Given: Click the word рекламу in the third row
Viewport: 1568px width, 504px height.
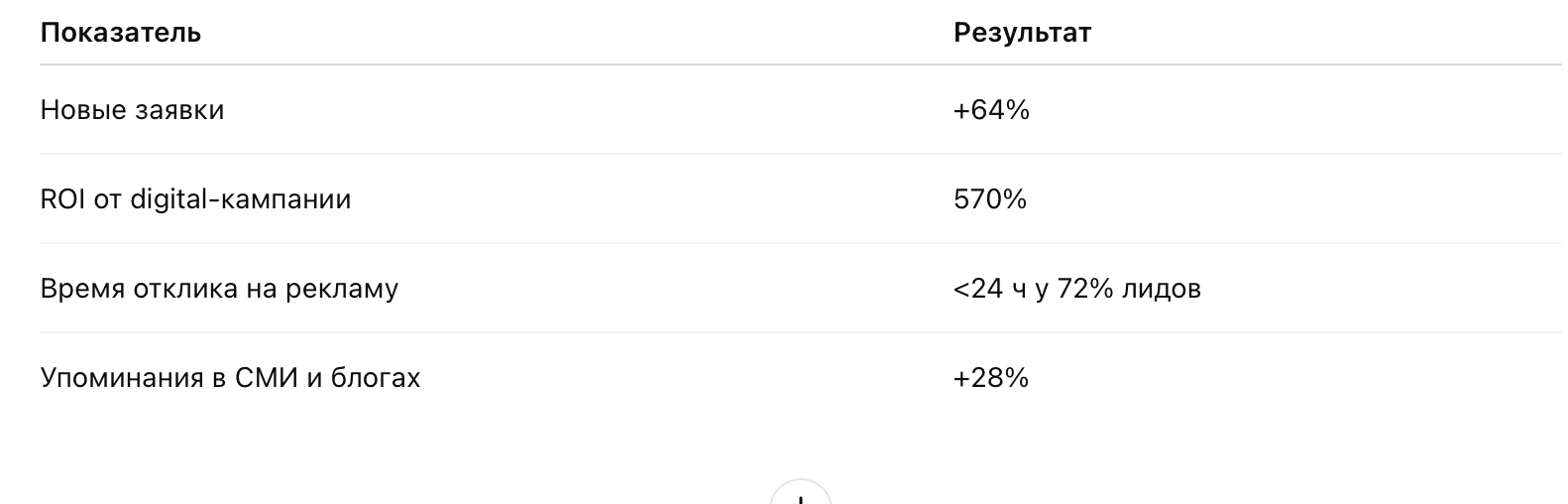Looking at the screenshot, I should coord(342,289).
